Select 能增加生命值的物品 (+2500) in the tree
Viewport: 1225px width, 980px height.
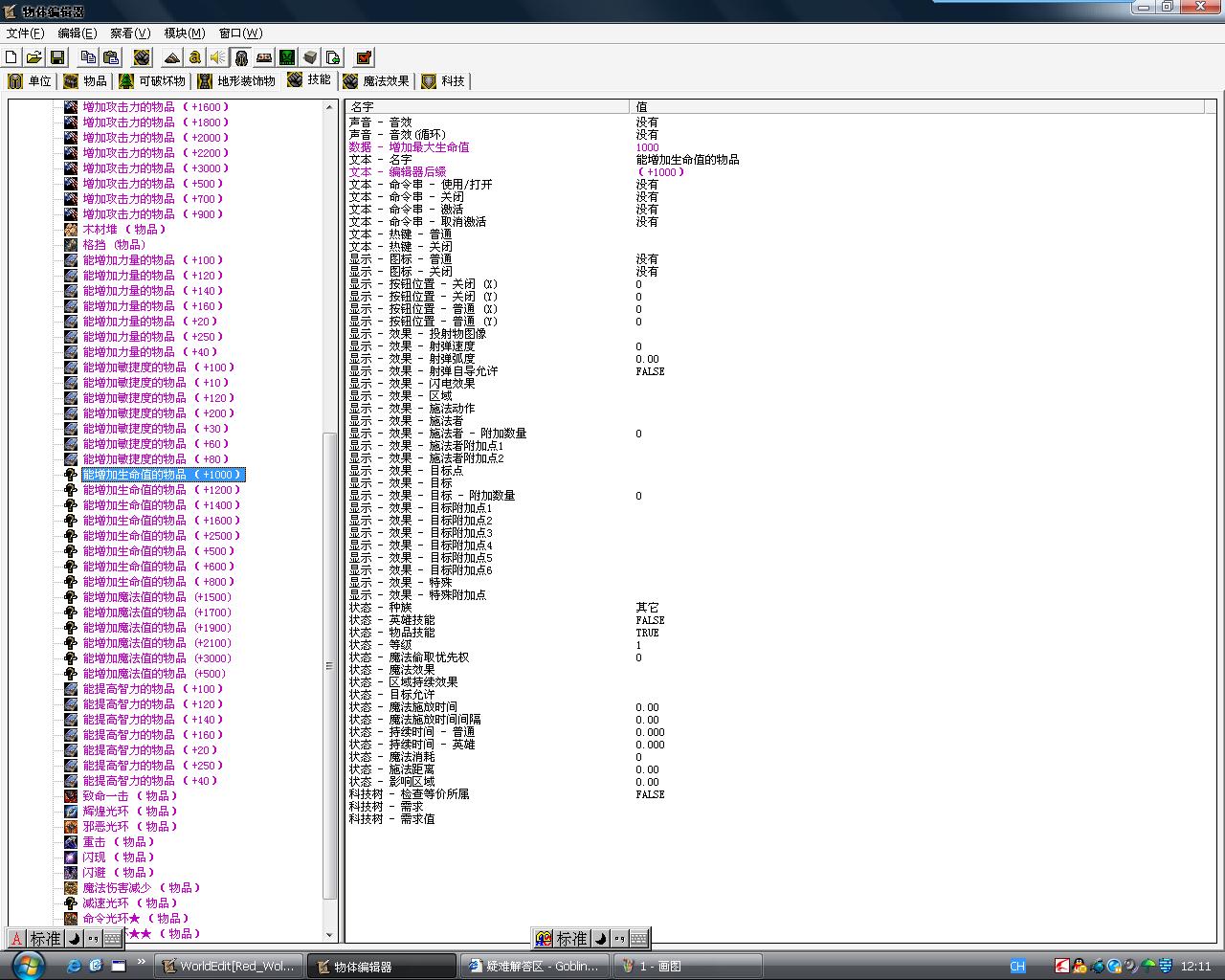tap(162, 536)
